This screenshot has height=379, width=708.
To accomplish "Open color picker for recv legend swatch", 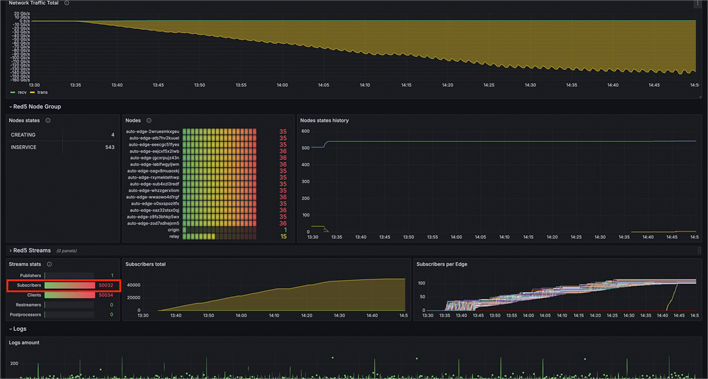I will (x=12, y=92).
